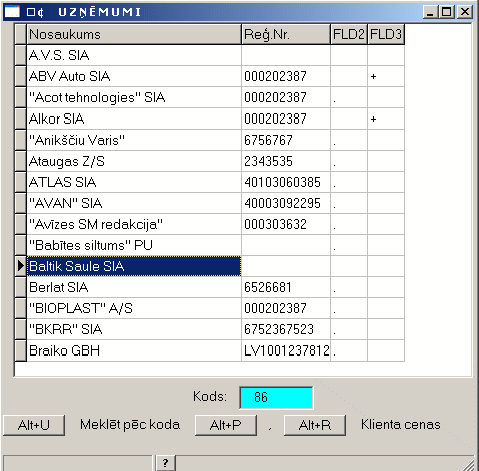Close the UZŅĒMUMI window
The image size is (479, 471).
tap(465, 12)
